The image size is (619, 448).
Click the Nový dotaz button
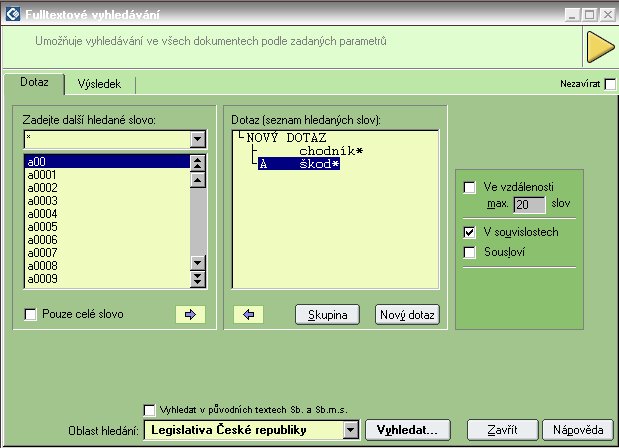407,315
